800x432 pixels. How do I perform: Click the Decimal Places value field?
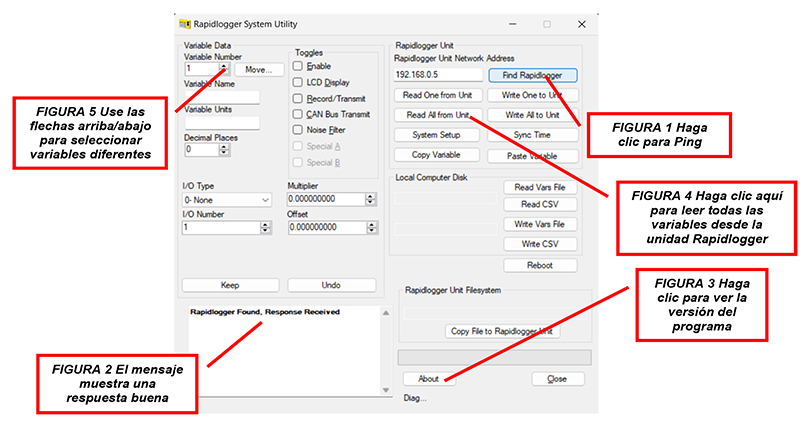202,149
